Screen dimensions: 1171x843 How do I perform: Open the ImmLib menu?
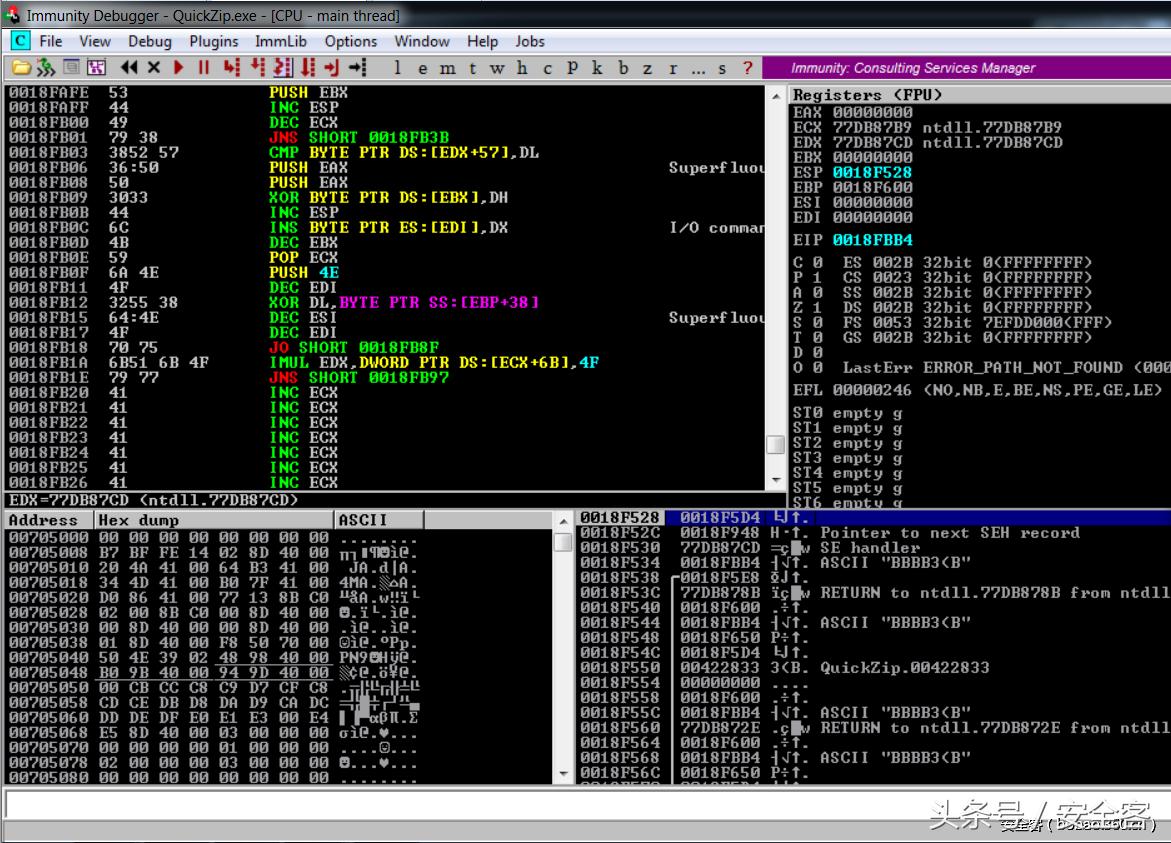pyautogui.click(x=283, y=41)
